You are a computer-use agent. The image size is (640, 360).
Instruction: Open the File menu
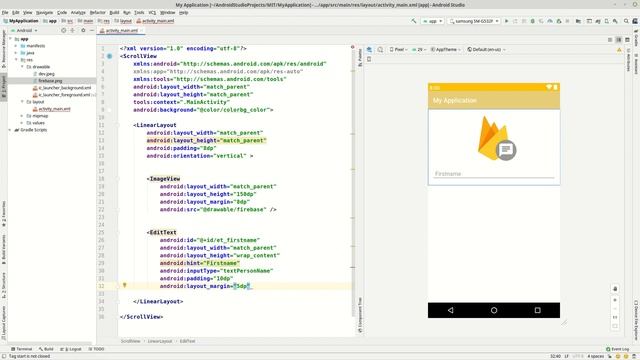pyautogui.click(x=5, y=13)
